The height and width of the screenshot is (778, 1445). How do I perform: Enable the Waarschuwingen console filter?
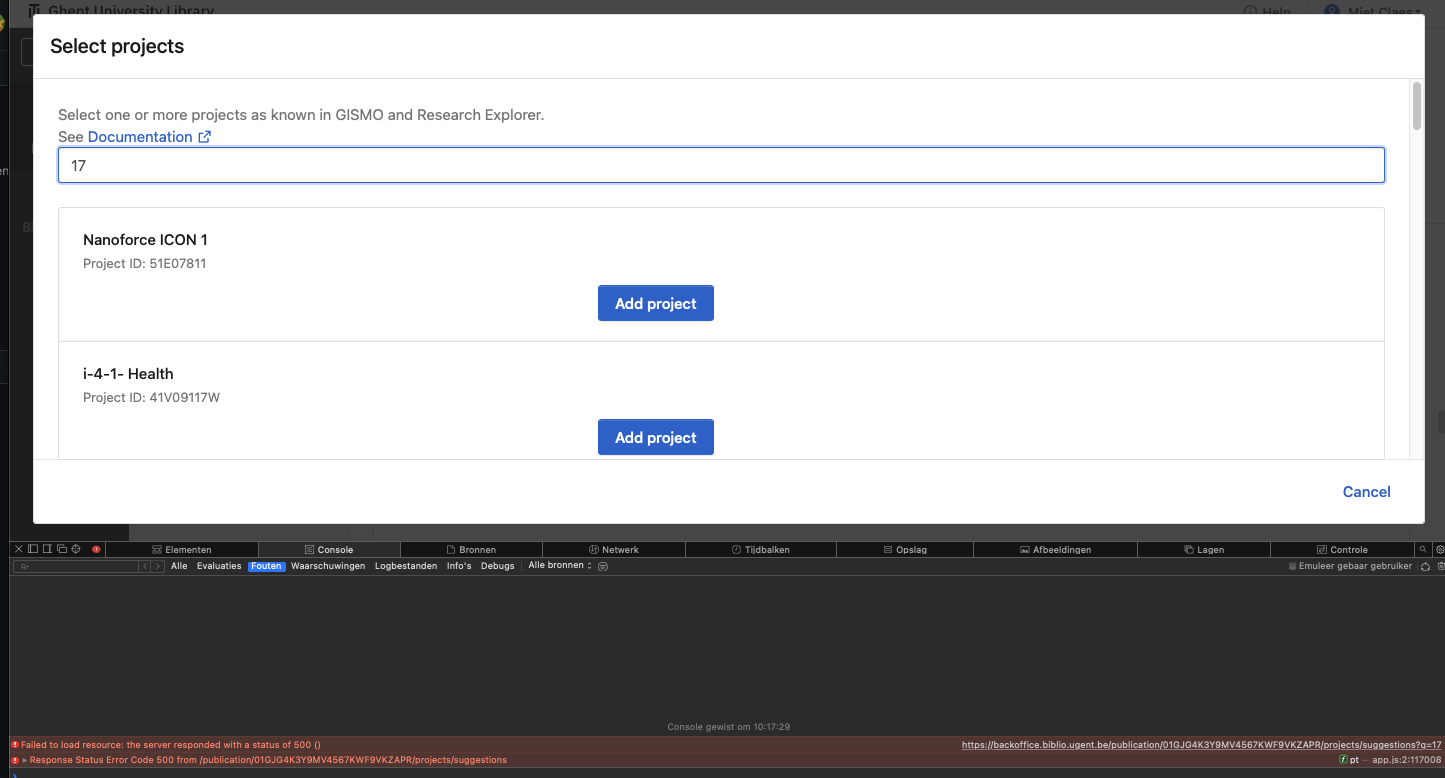click(x=327, y=566)
